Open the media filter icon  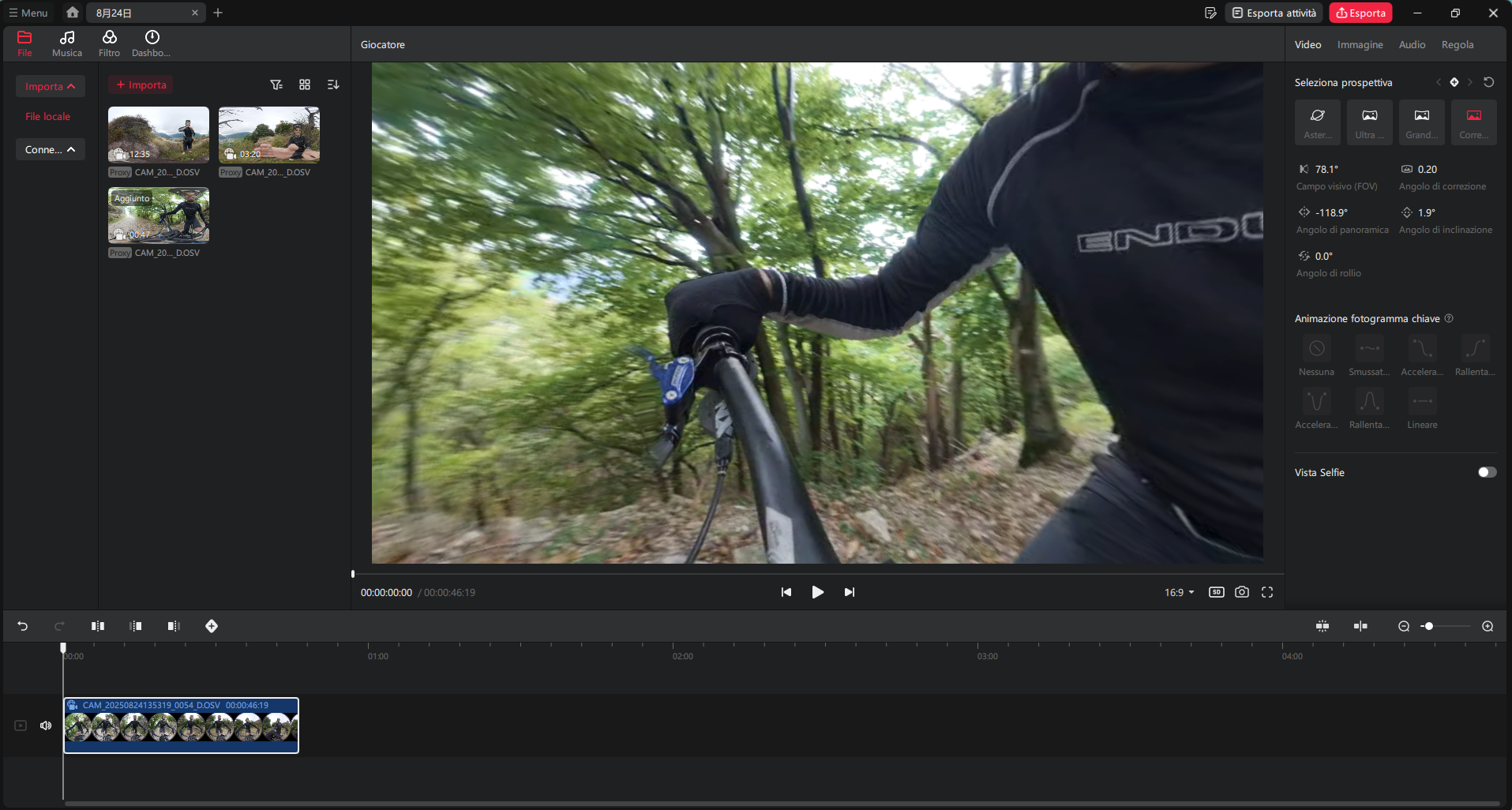point(276,84)
